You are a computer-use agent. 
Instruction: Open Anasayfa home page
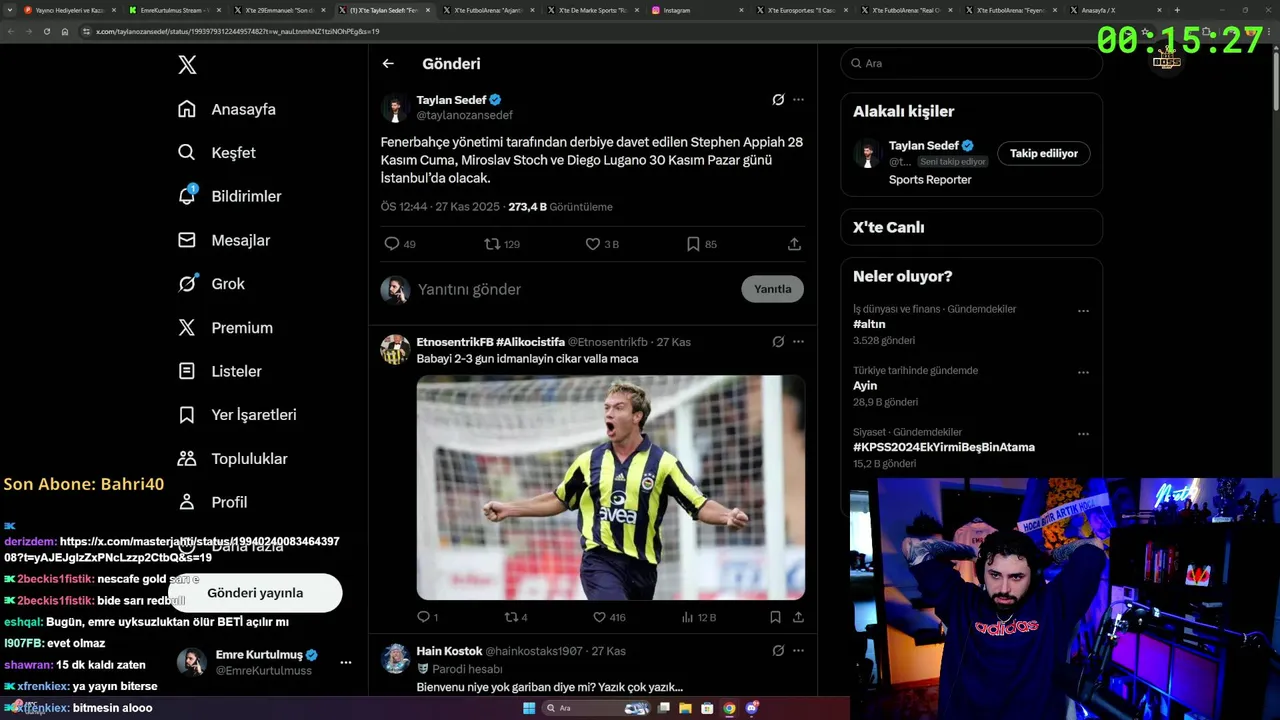coord(226,109)
